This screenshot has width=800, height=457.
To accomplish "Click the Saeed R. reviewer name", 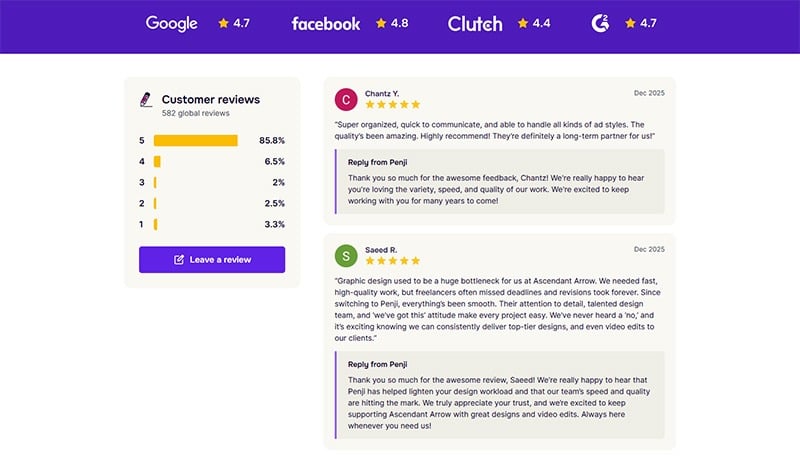I will click(381, 249).
